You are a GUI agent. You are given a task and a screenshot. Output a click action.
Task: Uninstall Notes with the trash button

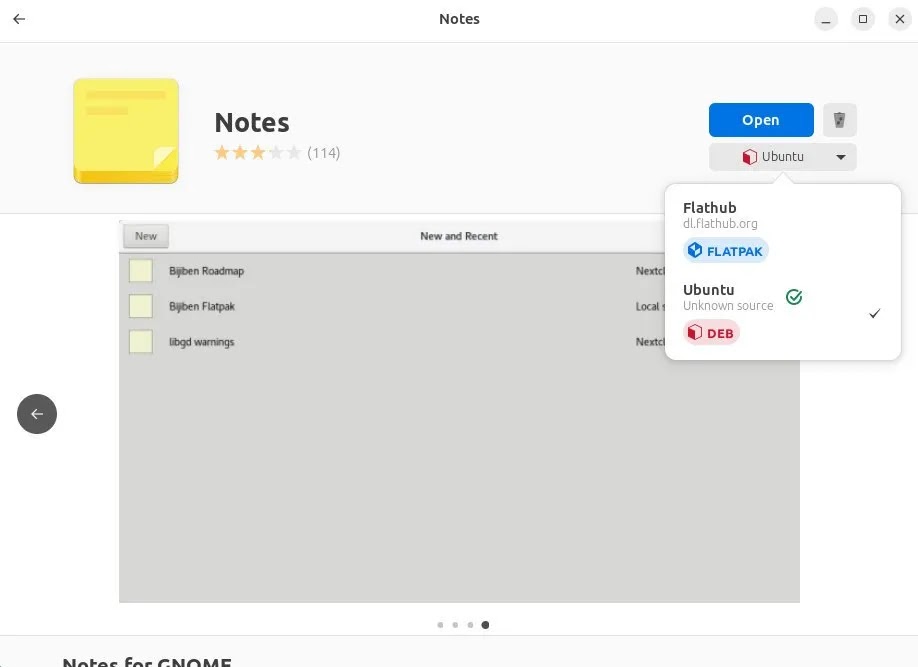point(839,120)
